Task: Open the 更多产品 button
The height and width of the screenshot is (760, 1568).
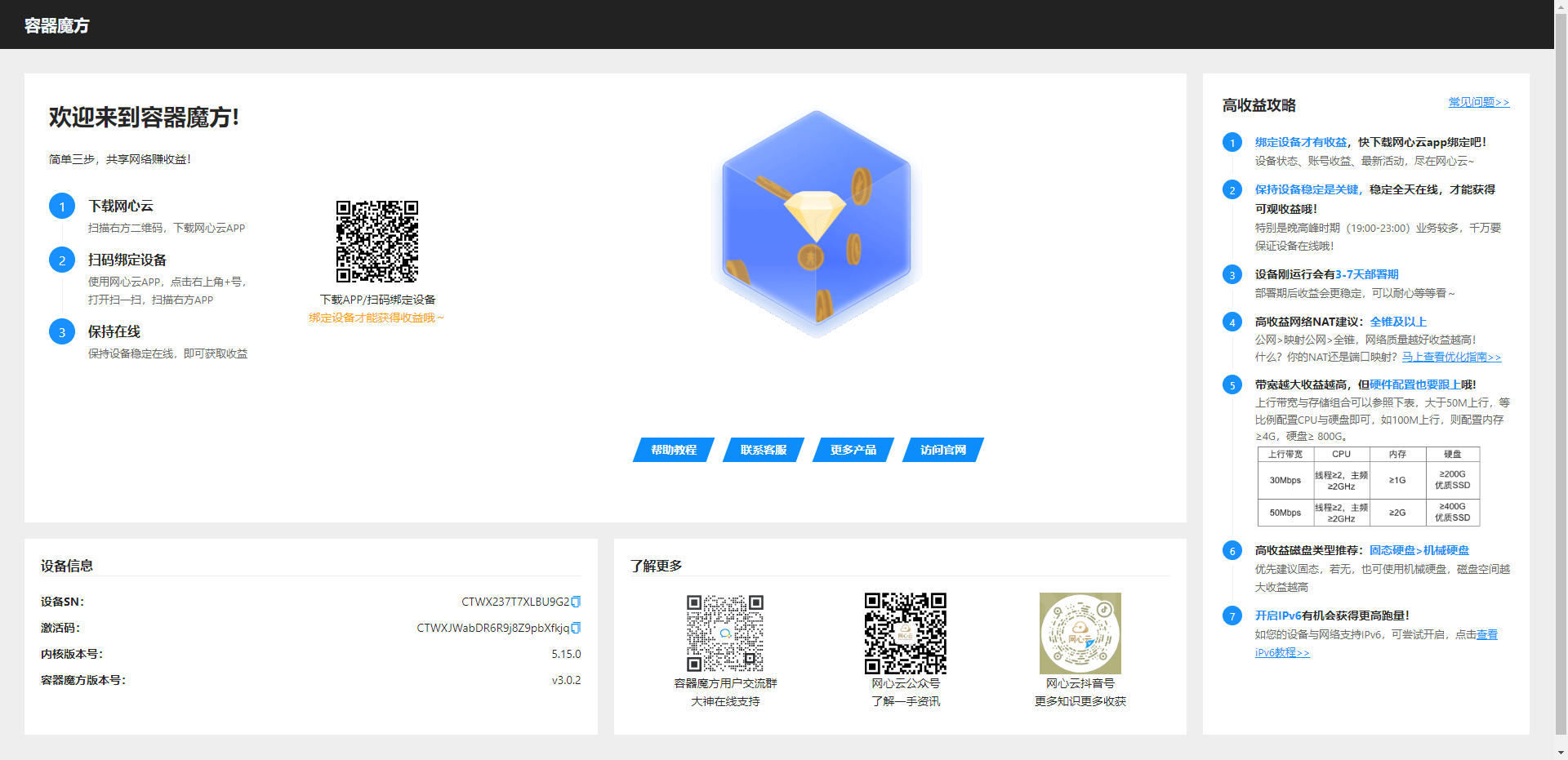Action: pos(853,450)
